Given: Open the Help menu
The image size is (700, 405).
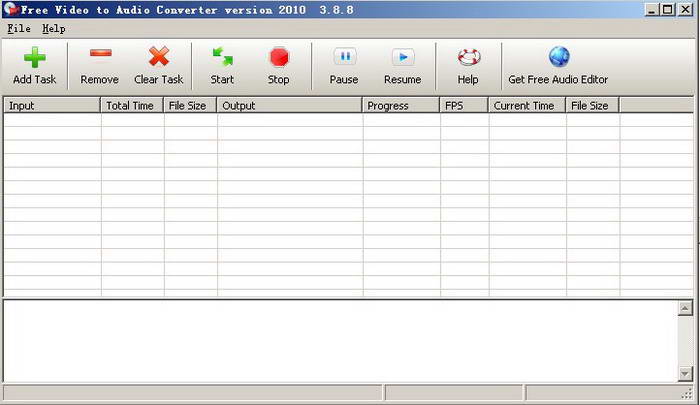Looking at the screenshot, I should click(x=54, y=29).
